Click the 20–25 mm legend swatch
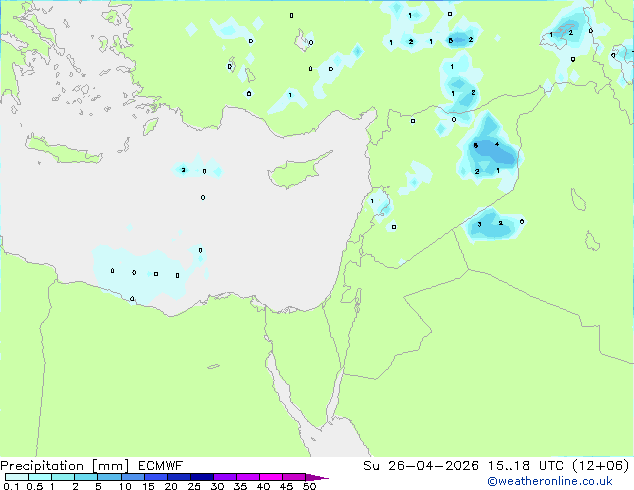The width and height of the screenshot is (634, 490). (x=178, y=477)
